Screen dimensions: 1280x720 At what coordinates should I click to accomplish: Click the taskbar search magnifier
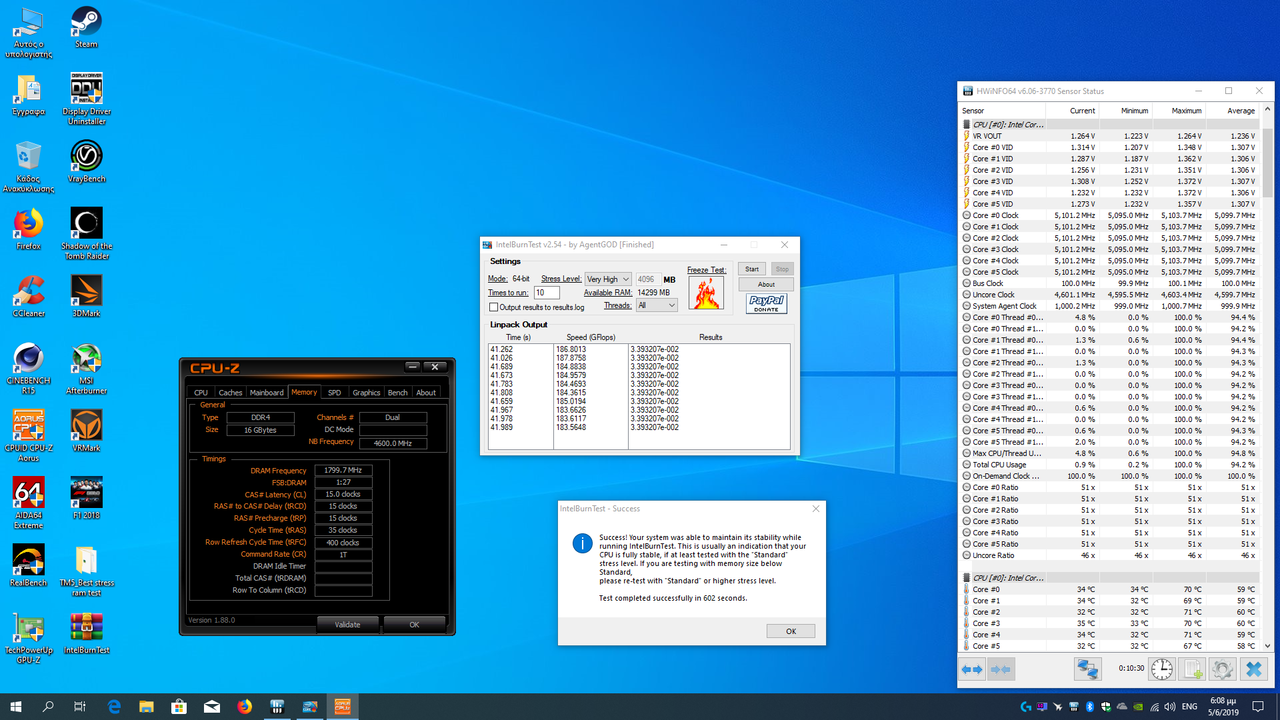(x=48, y=706)
